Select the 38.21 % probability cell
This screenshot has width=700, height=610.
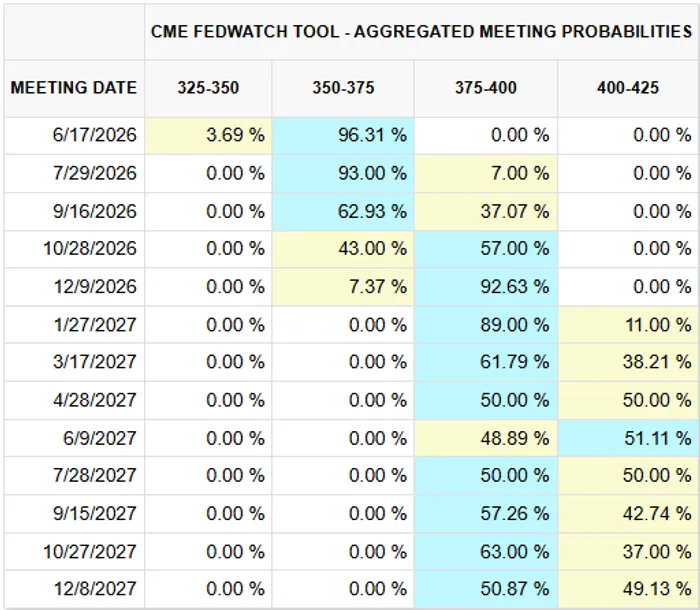click(629, 362)
